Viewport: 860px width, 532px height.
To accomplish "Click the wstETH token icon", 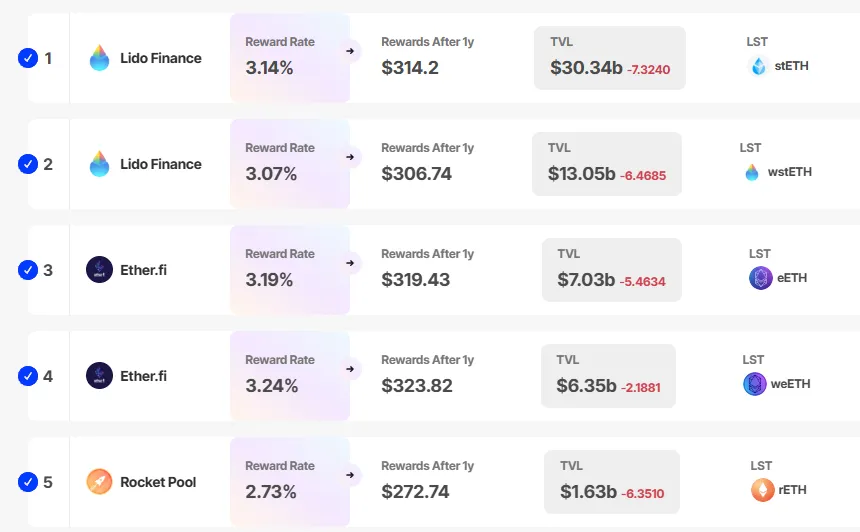I will point(752,172).
